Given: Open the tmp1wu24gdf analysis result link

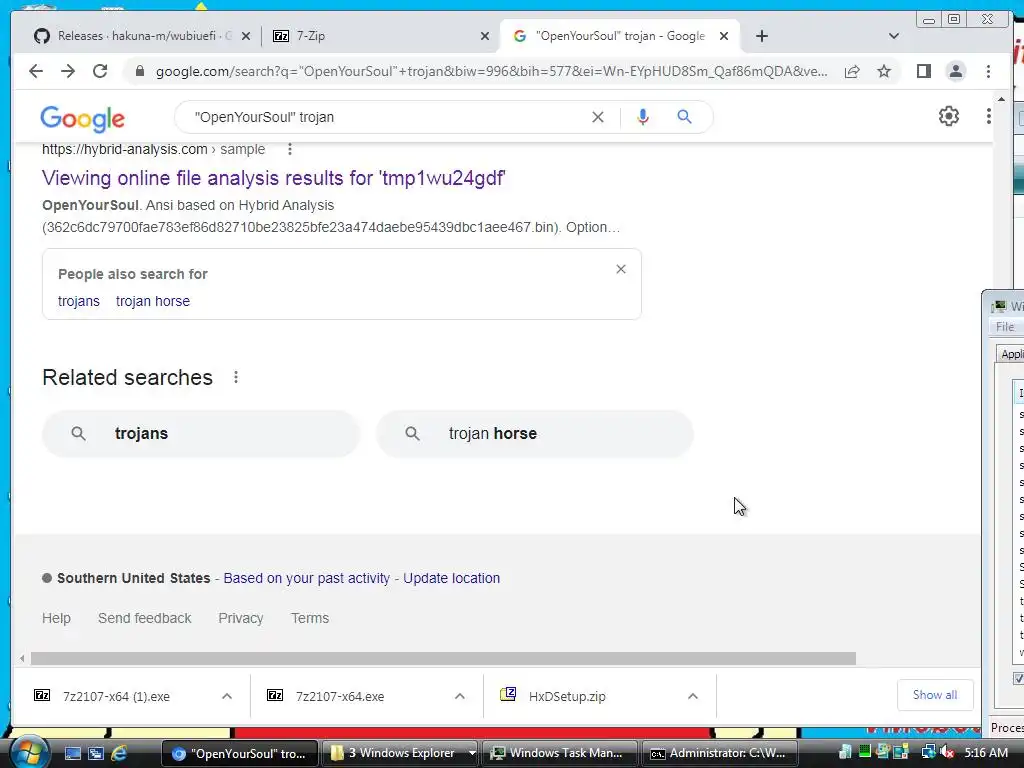Looking at the screenshot, I should pos(274,178).
